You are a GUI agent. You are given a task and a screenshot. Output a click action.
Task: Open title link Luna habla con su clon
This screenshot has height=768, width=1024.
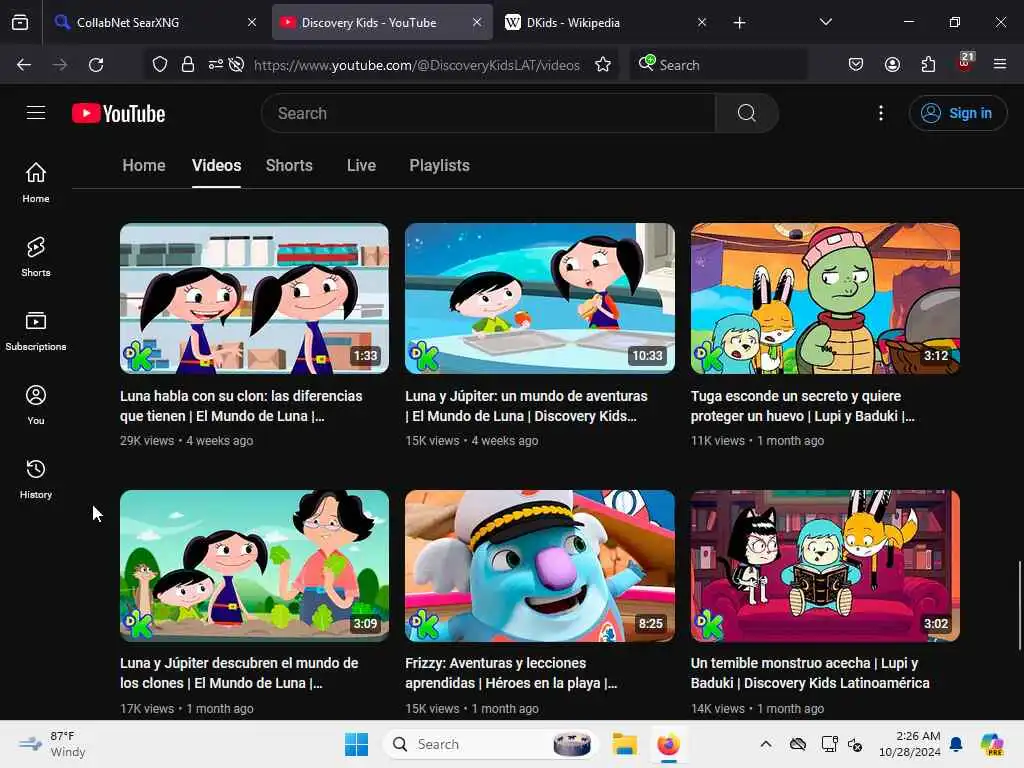[x=241, y=406]
